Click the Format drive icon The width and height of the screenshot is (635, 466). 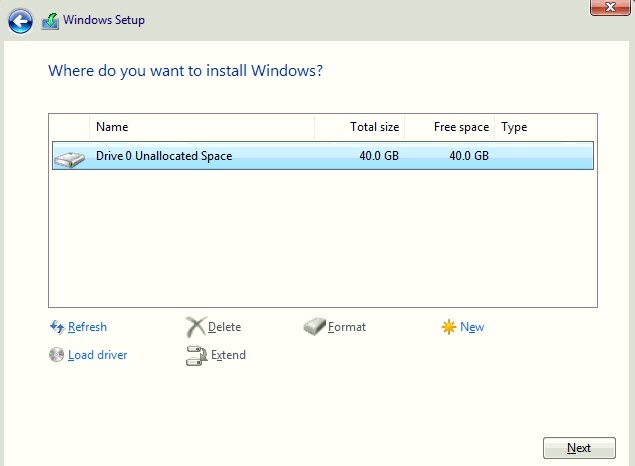(x=314, y=327)
